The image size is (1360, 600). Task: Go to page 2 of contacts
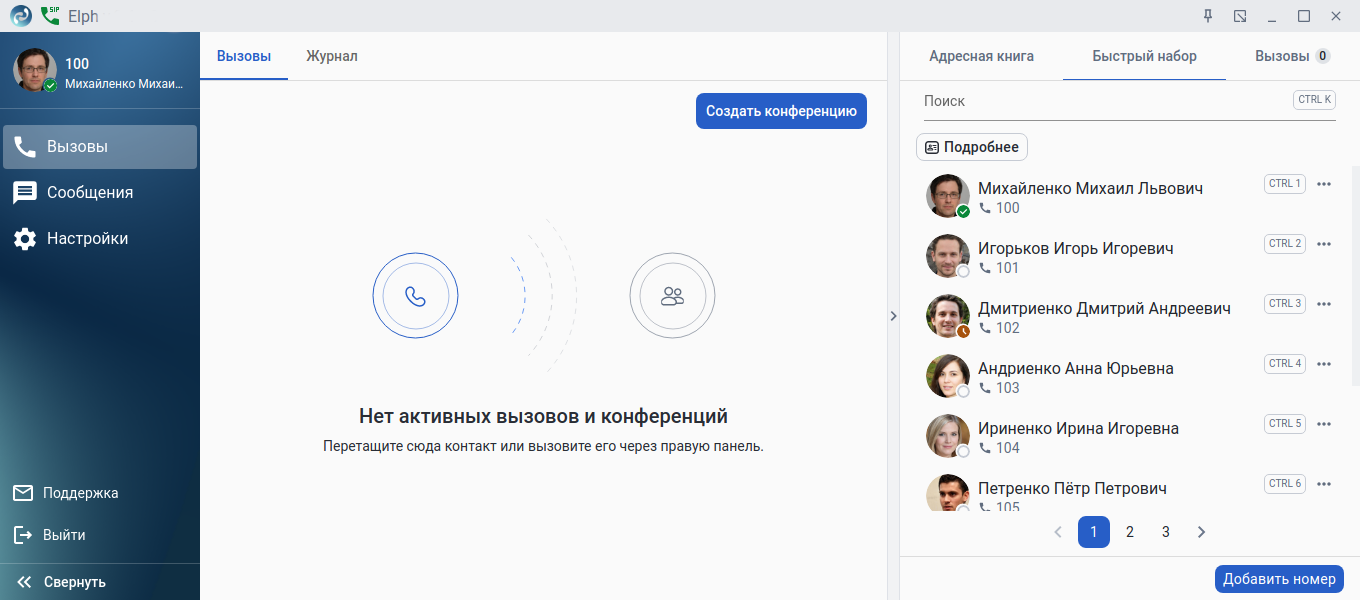[1130, 532]
